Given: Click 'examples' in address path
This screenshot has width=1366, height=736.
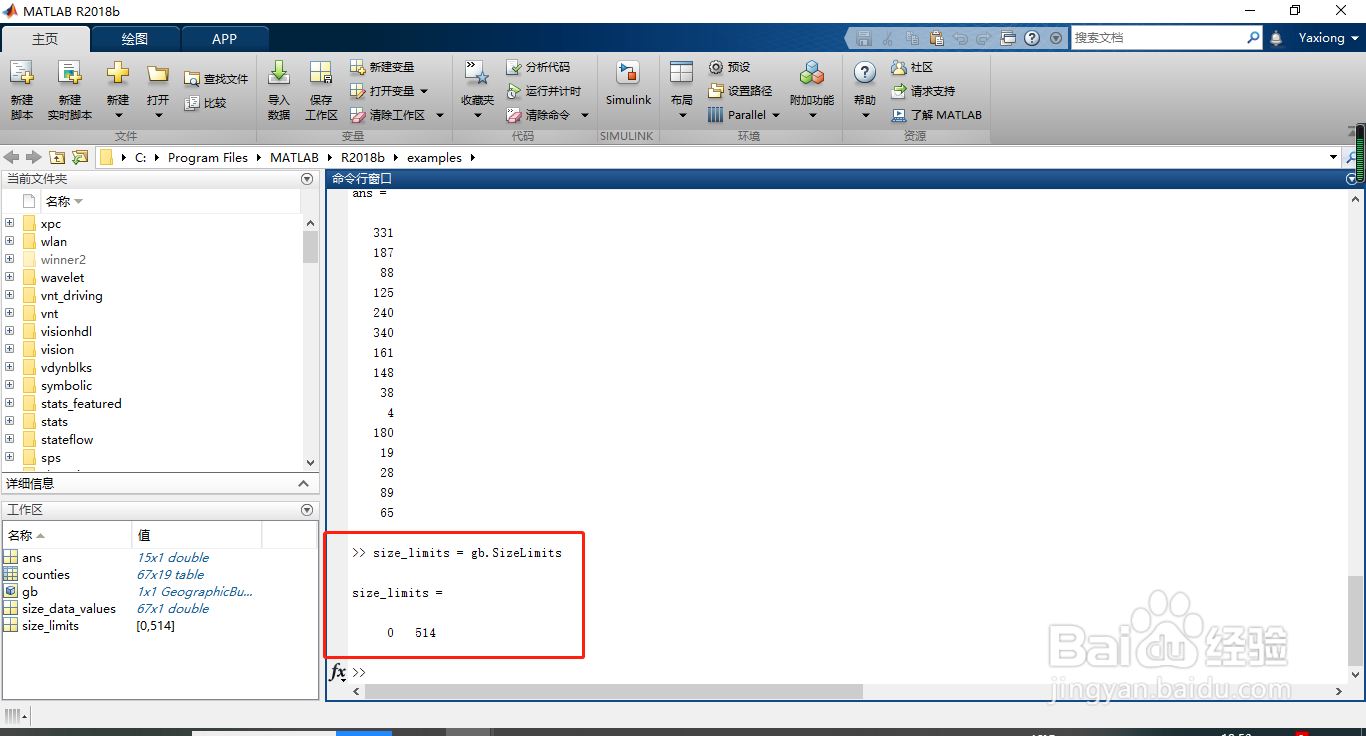Looking at the screenshot, I should [x=434, y=158].
